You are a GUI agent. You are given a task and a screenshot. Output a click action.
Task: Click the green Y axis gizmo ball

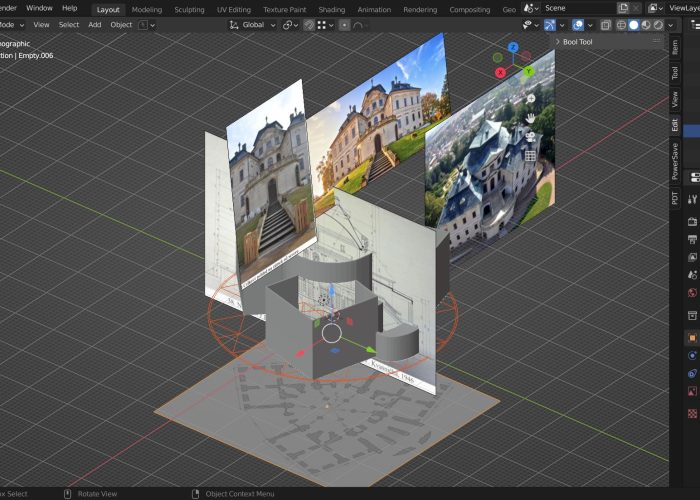click(x=529, y=71)
